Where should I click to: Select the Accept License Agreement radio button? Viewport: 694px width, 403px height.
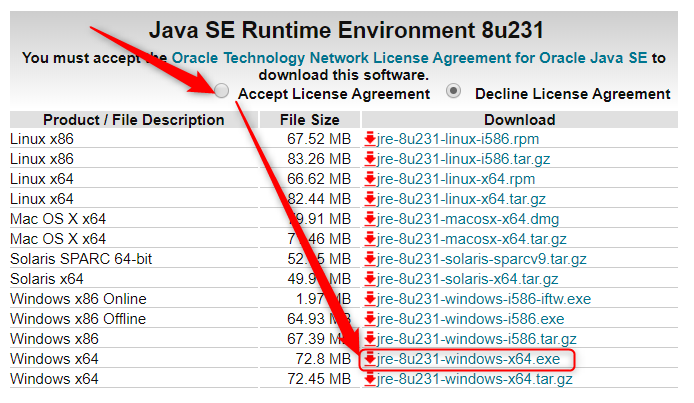(x=221, y=91)
